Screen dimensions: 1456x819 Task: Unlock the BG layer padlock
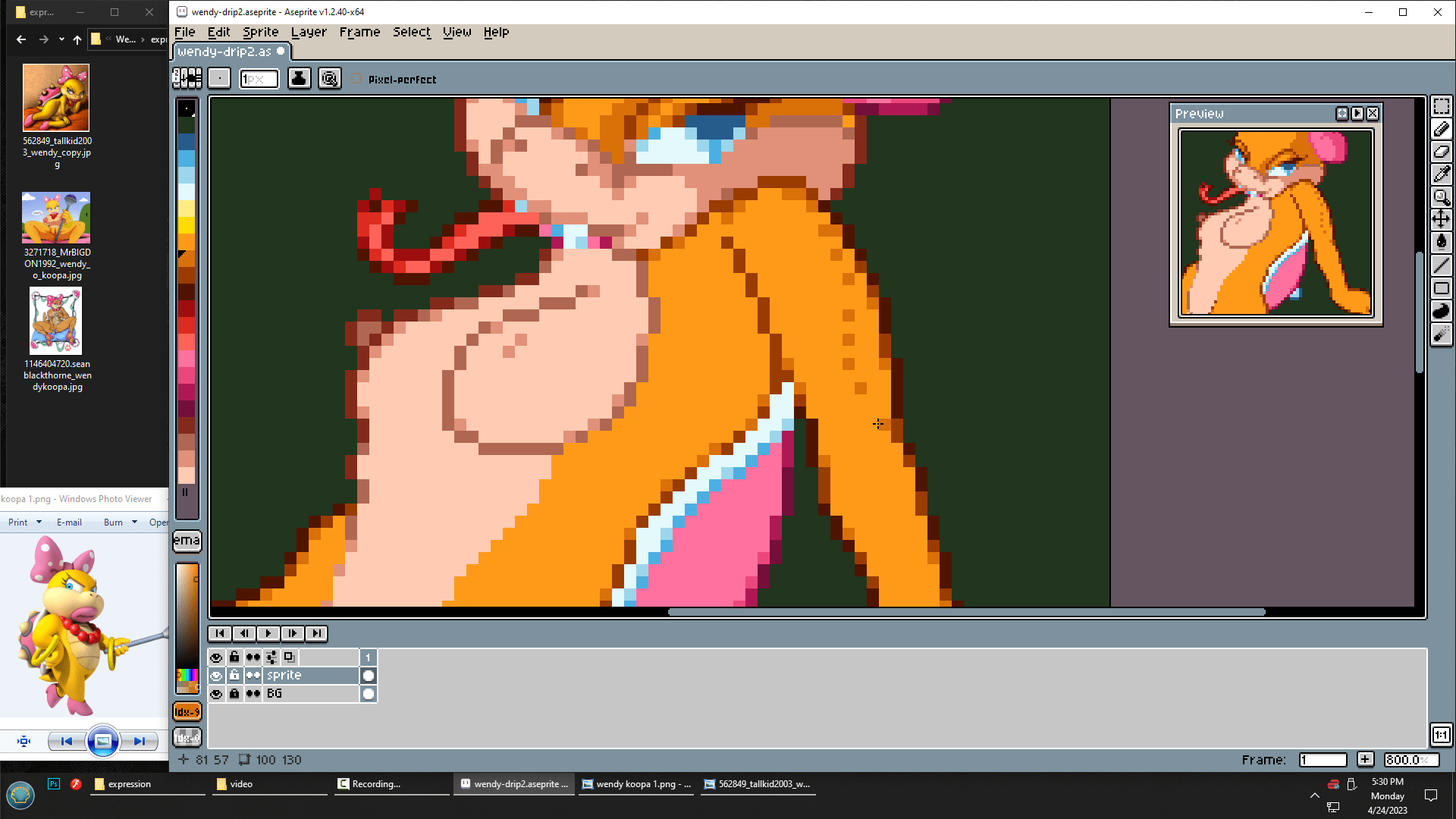(234, 694)
